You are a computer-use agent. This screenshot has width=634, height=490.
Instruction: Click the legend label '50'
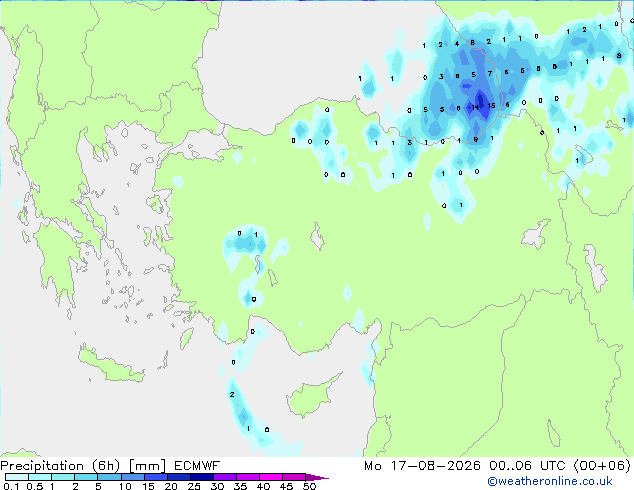click(x=310, y=486)
